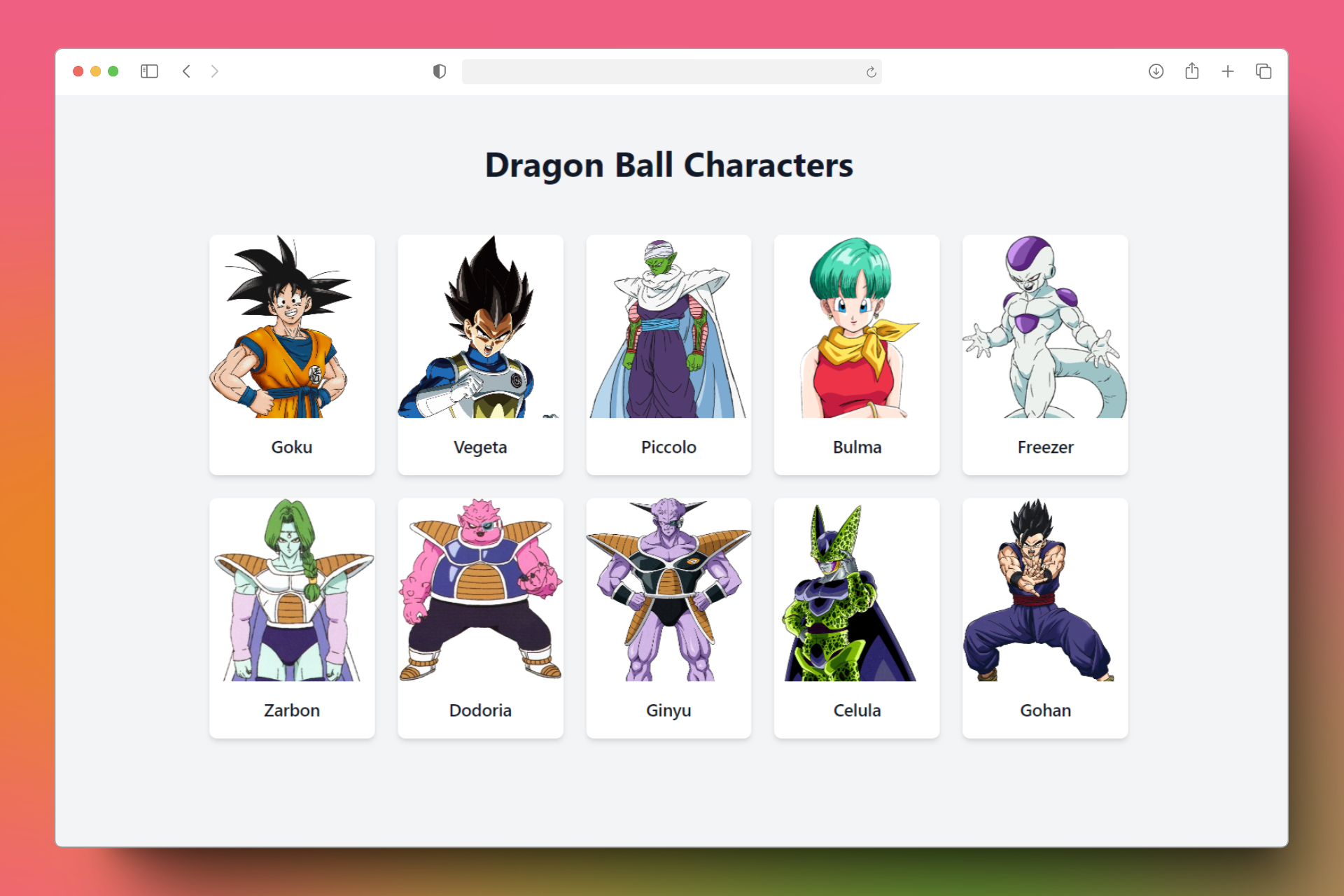
Task: Choose the Dodoria character image
Action: click(x=480, y=589)
